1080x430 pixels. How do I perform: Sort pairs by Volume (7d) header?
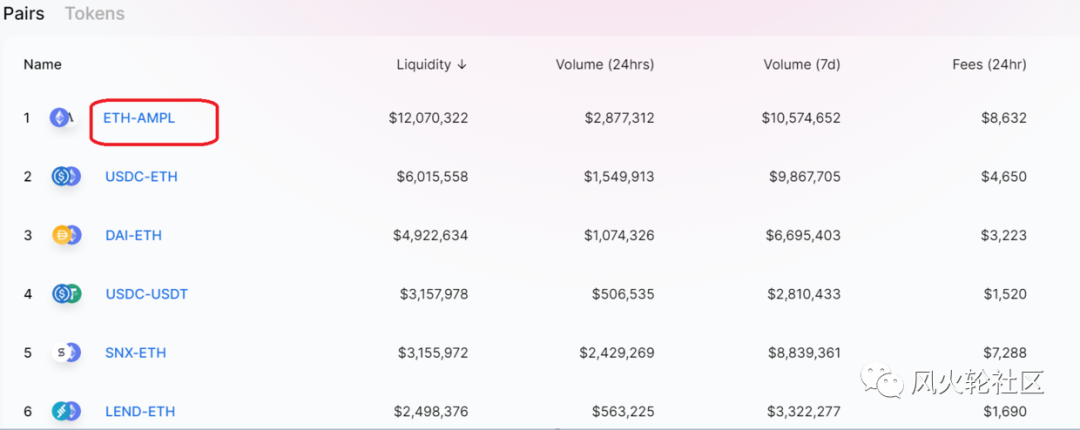tap(801, 65)
